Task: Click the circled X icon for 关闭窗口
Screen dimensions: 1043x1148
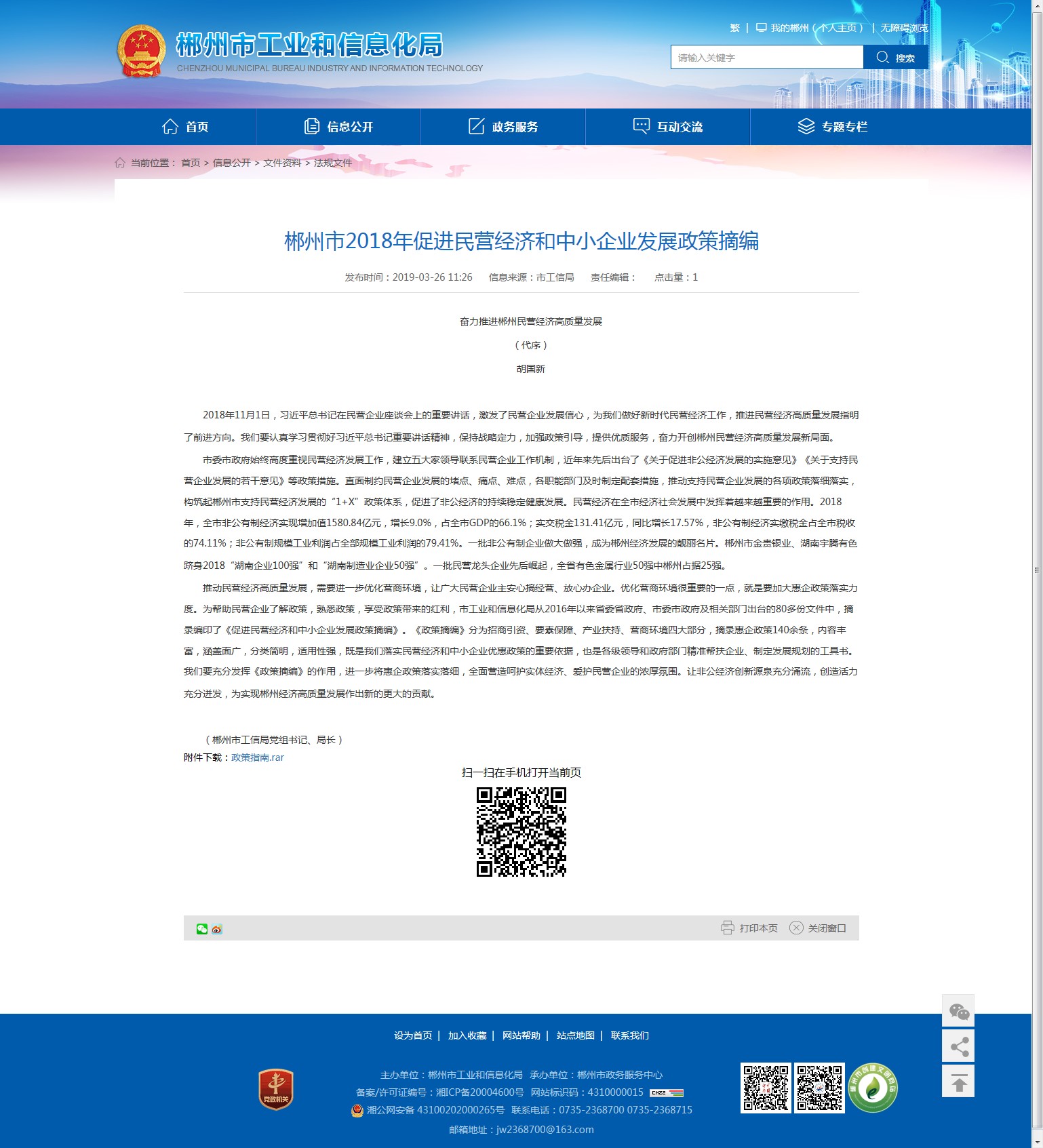Action: [796, 928]
